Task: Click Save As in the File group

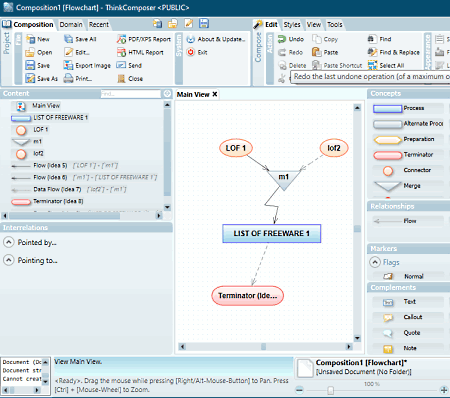Action: tap(42, 79)
